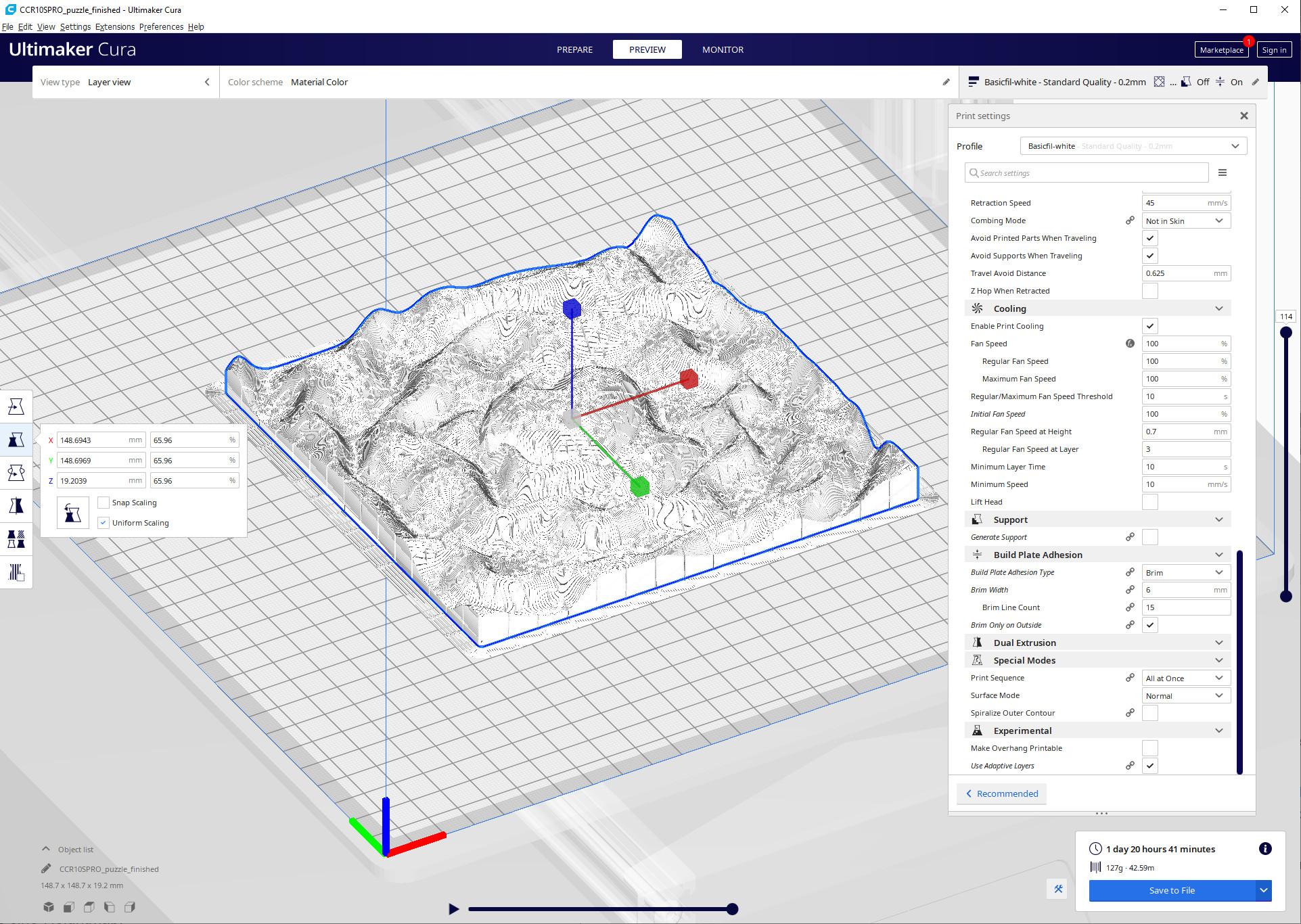Click the Recommended settings button
This screenshot has height=924, width=1301.
pos(1002,793)
